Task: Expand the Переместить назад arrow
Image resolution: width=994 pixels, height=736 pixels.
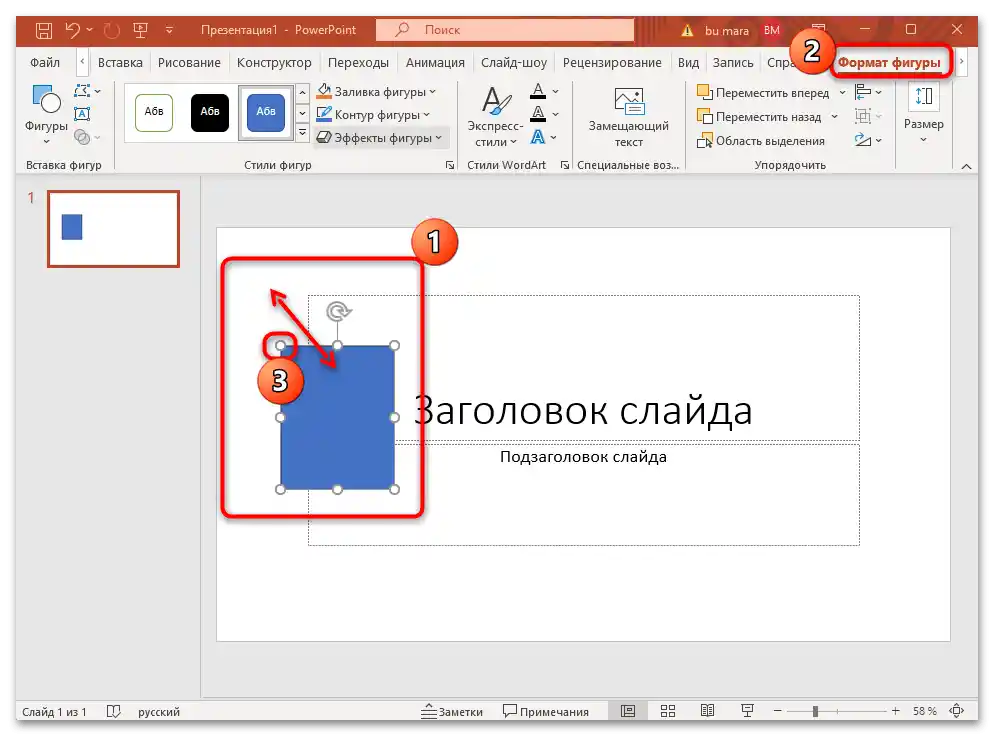Action: [x=834, y=117]
